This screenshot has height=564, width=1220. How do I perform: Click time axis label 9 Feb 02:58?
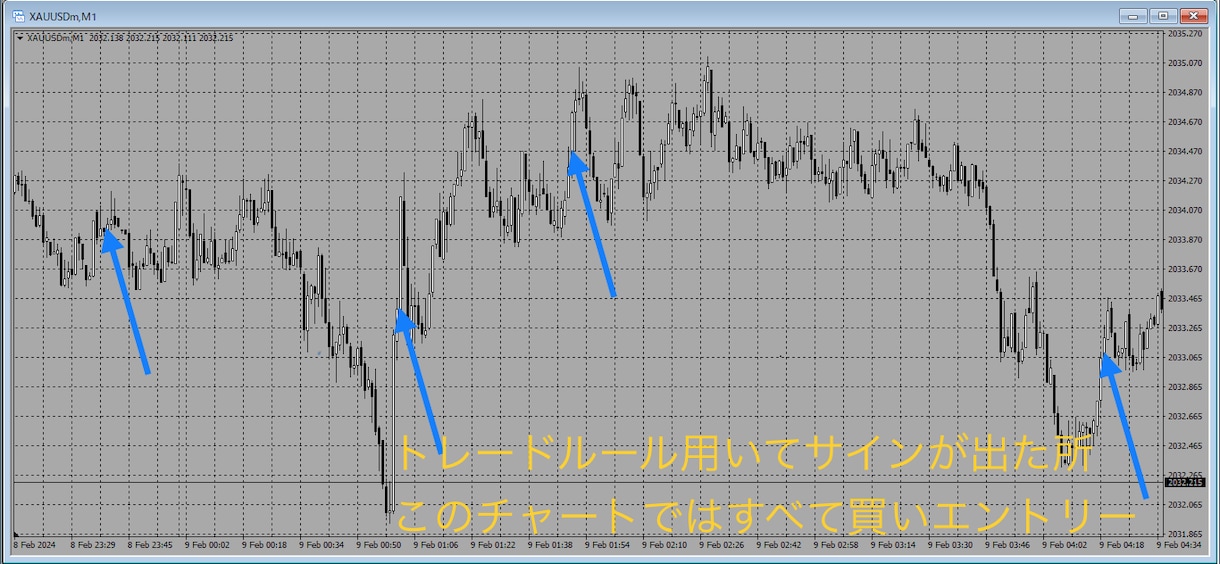click(x=836, y=546)
